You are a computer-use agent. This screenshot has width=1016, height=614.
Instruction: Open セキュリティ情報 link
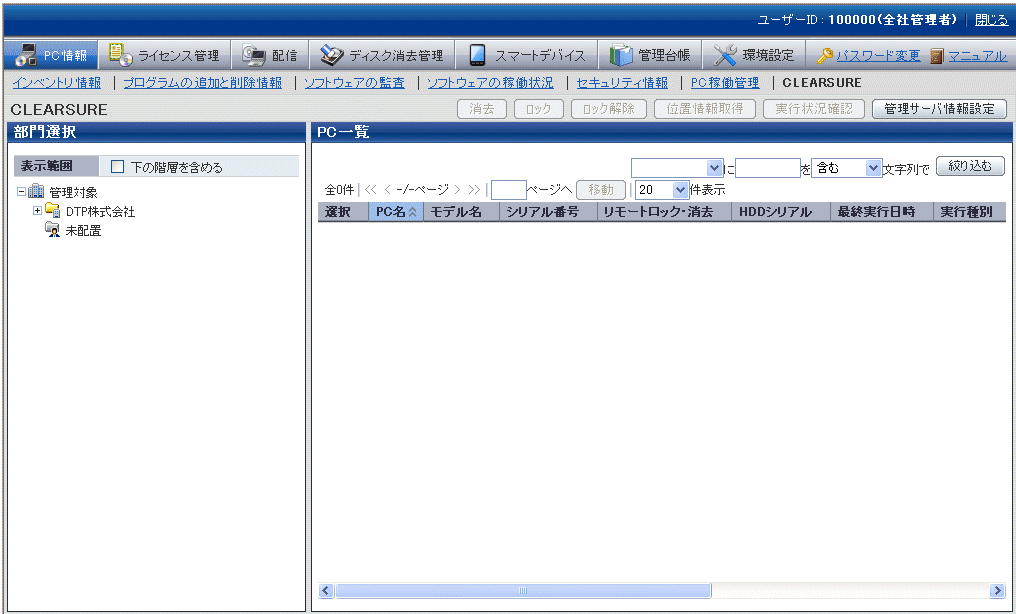(622, 83)
